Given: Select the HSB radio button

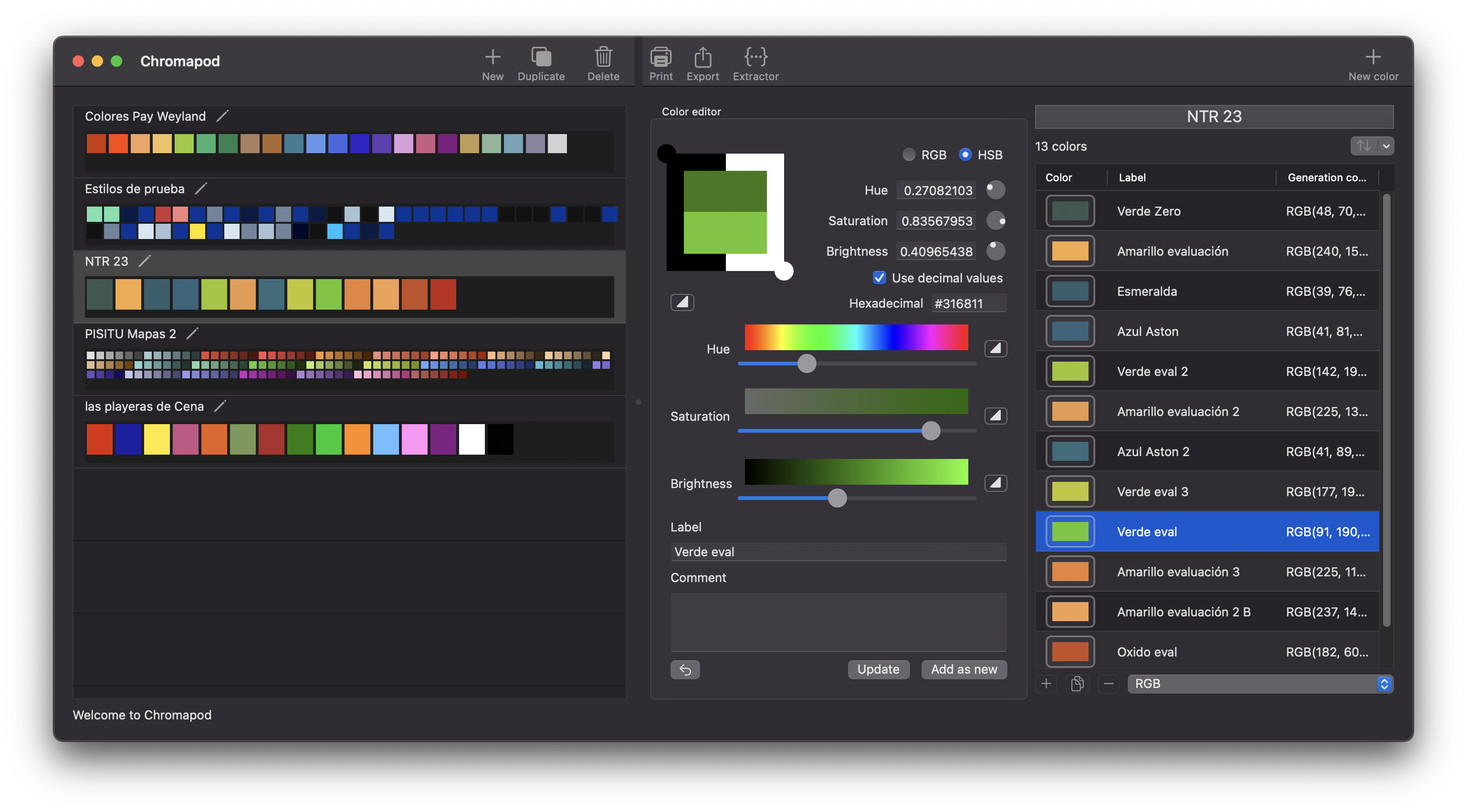Looking at the screenshot, I should (x=964, y=155).
